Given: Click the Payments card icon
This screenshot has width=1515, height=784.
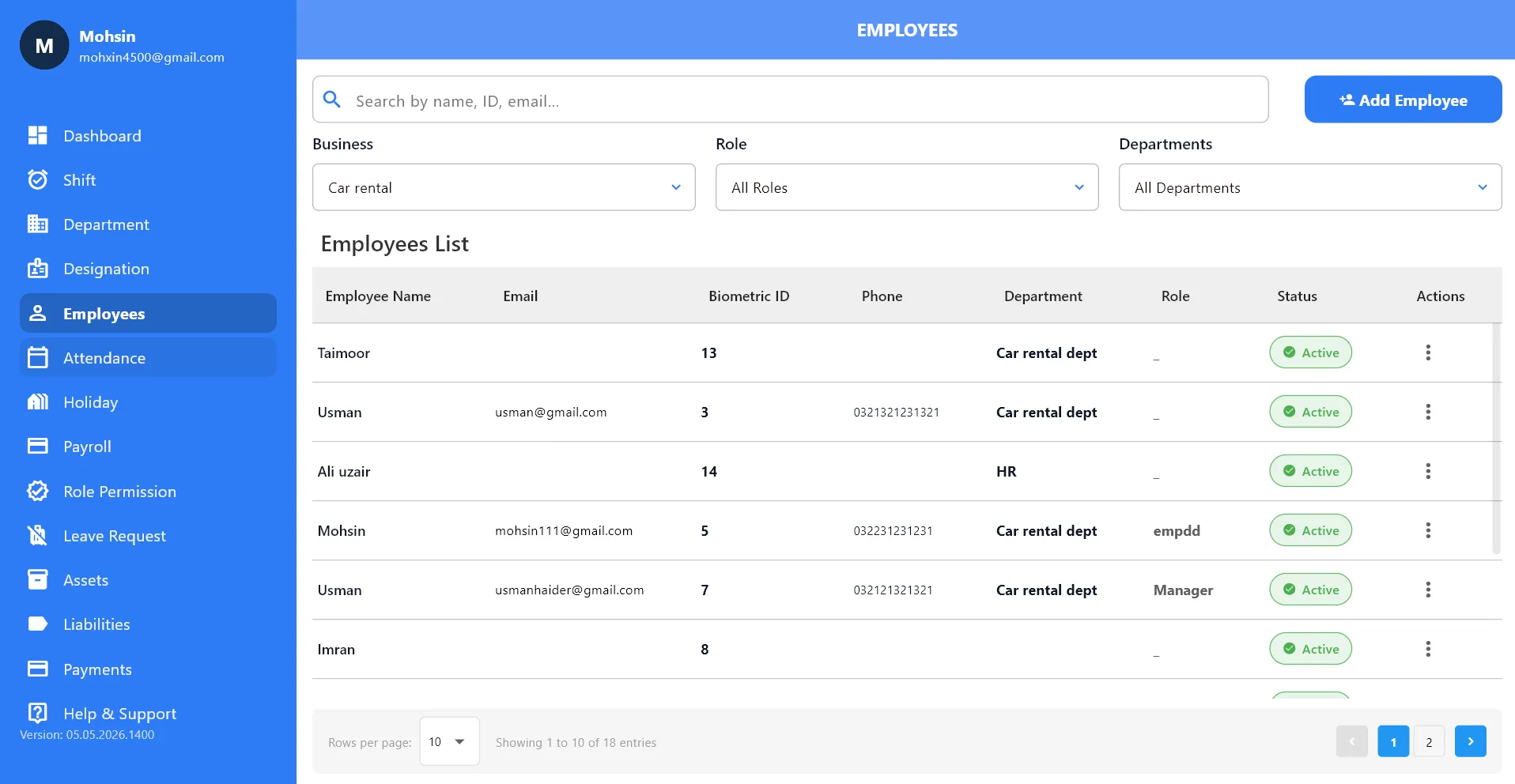Looking at the screenshot, I should (37, 669).
